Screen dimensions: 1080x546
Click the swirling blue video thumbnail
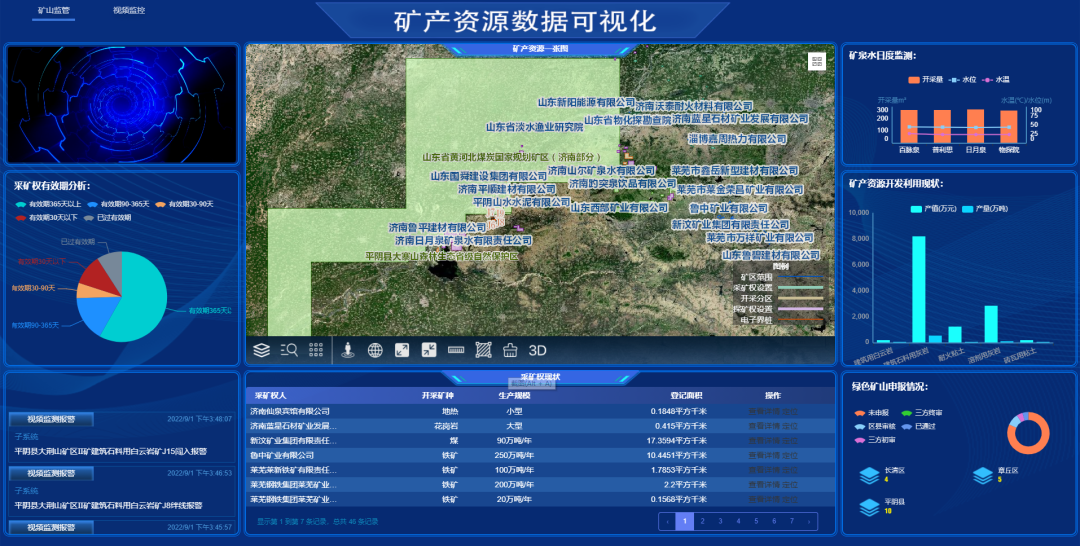[x=122, y=105]
